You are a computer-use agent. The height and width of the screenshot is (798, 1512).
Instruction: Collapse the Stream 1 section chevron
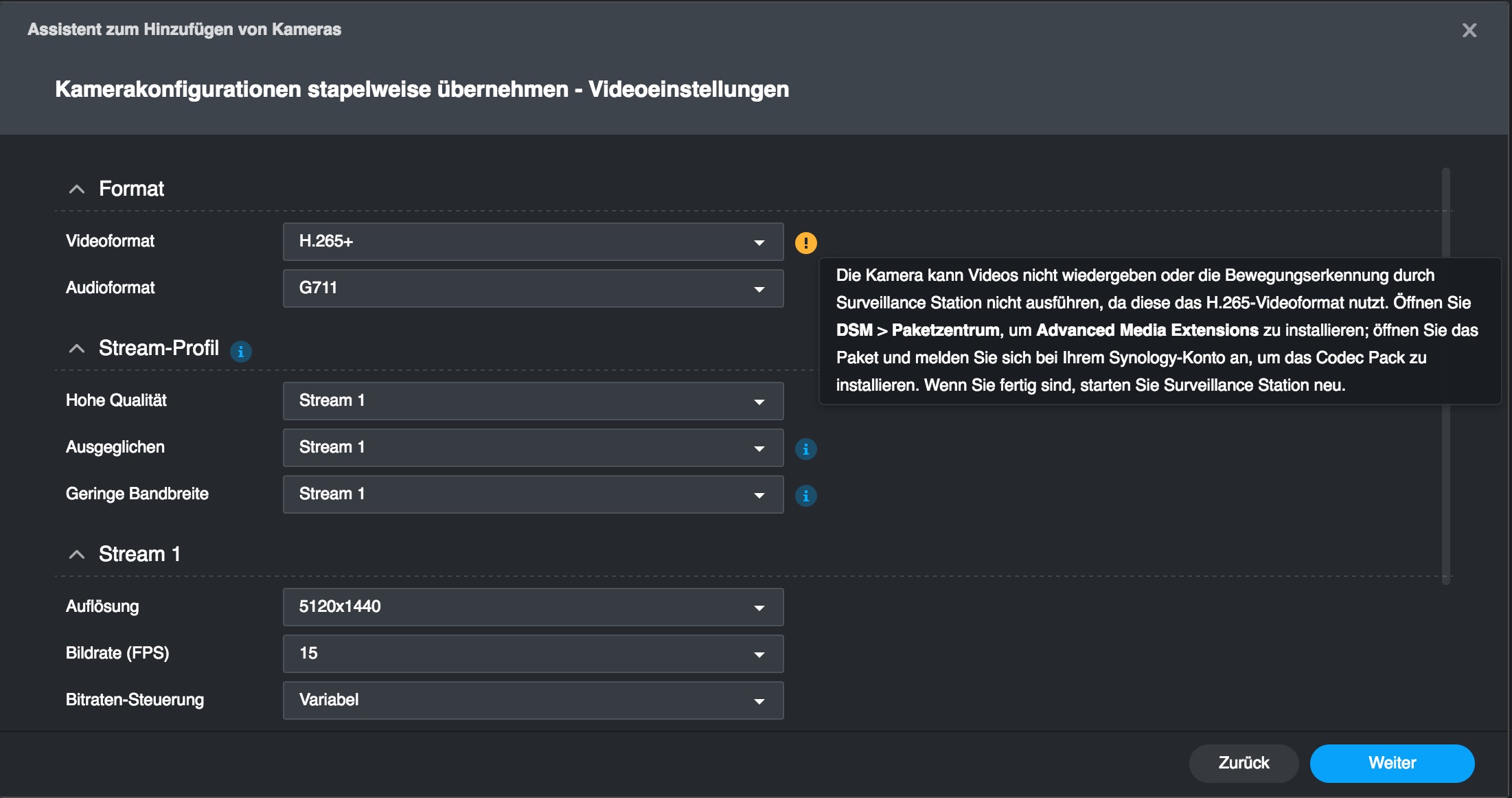coord(77,554)
